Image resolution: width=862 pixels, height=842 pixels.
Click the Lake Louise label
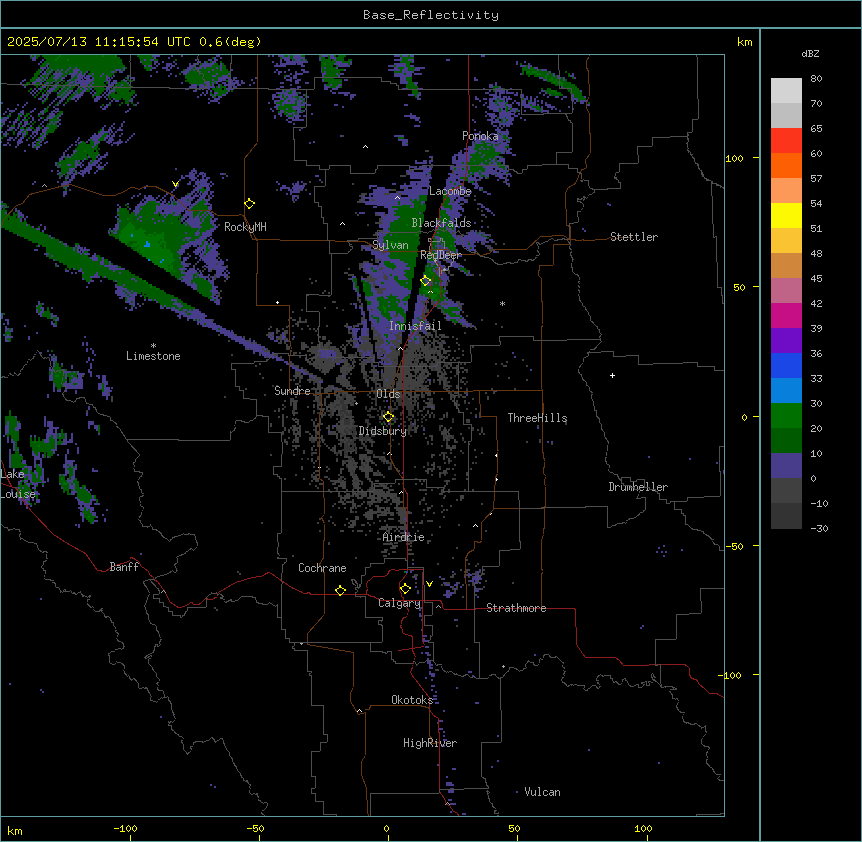click(x=18, y=484)
